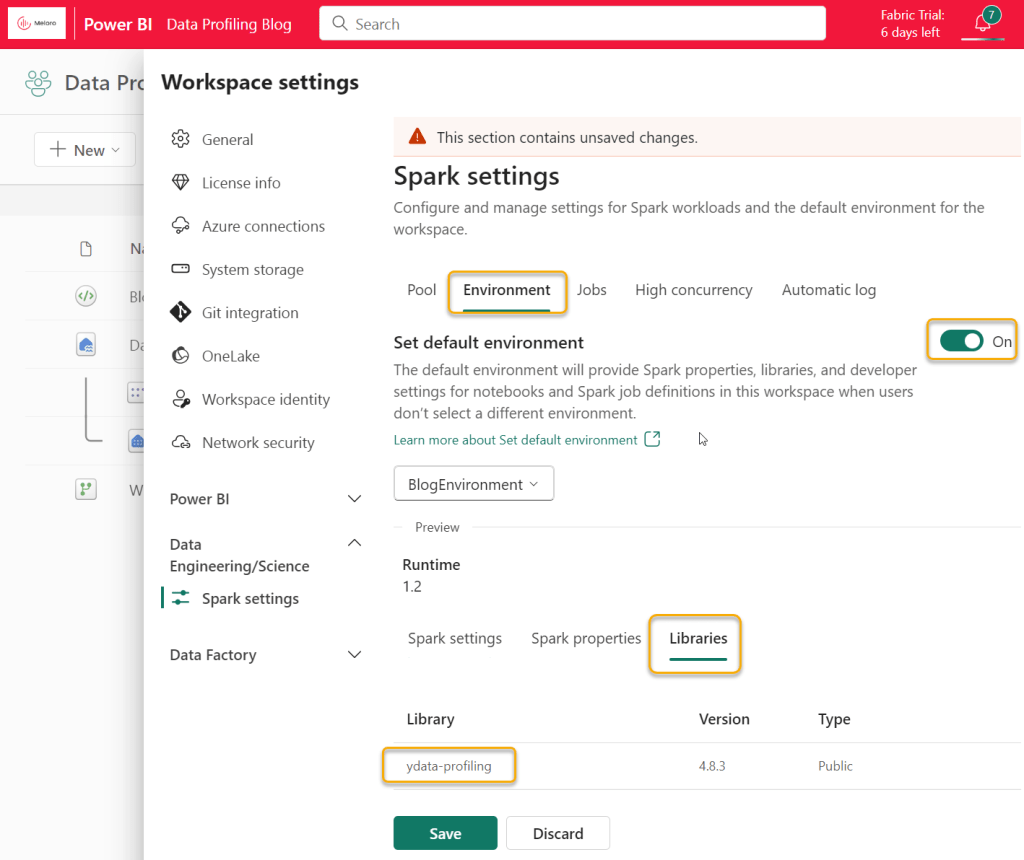Expand the Power BI settings section
The width and height of the screenshot is (1024, 860).
pos(354,499)
